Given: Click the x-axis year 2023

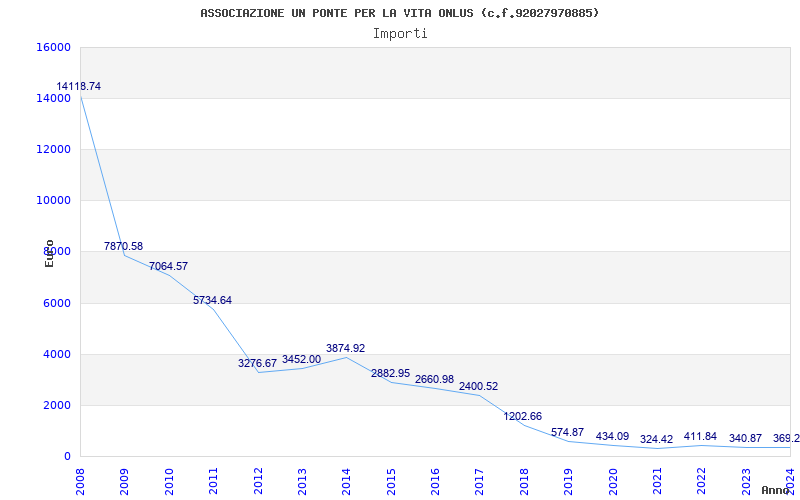Looking at the screenshot, I should (x=746, y=481).
